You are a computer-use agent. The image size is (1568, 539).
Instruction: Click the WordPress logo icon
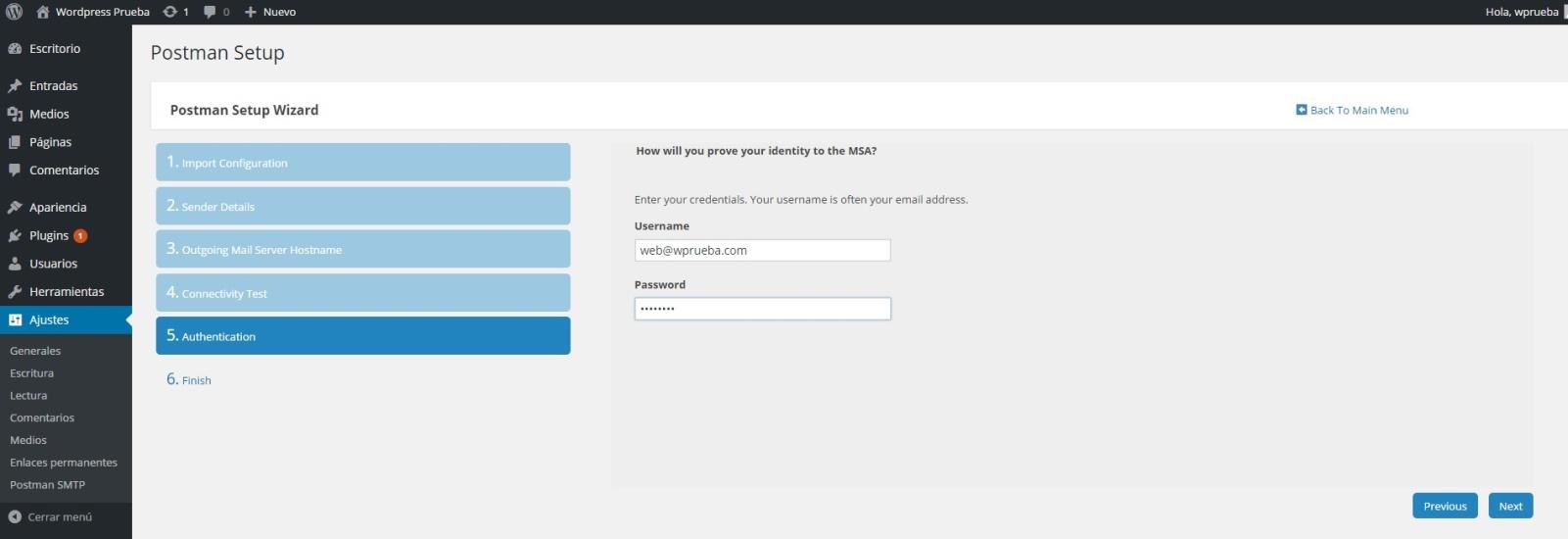(14, 12)
